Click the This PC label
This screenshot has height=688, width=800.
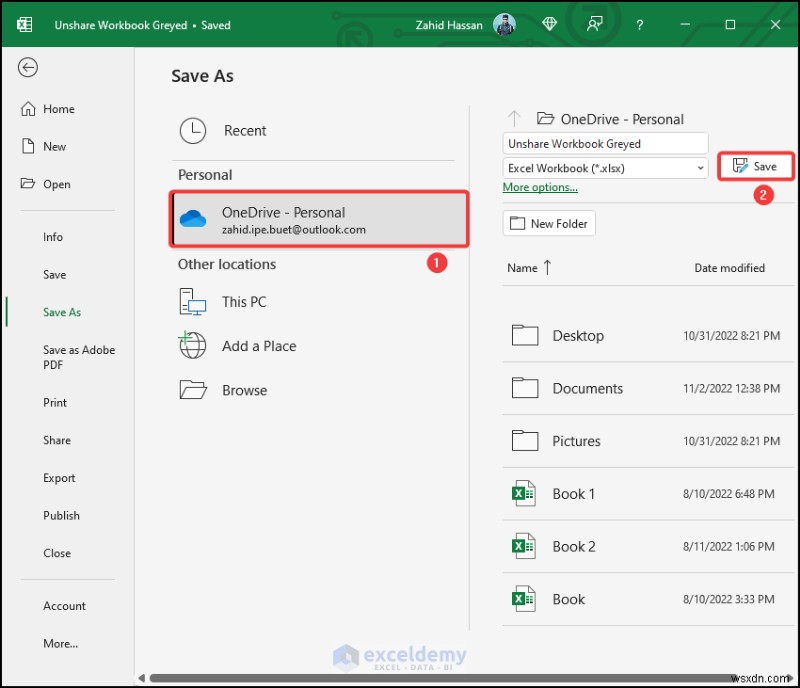pyautogui.click(x=244, y=302)
